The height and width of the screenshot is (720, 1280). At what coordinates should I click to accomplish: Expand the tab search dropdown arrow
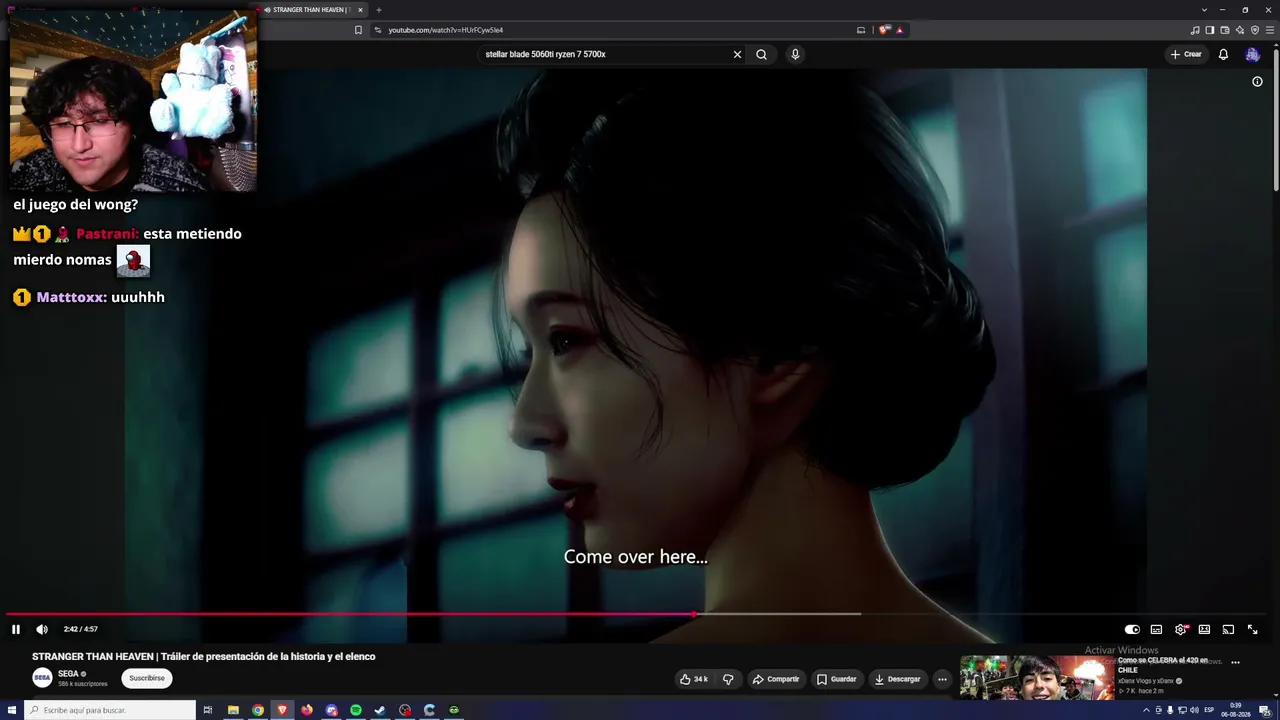(1204, 10)
